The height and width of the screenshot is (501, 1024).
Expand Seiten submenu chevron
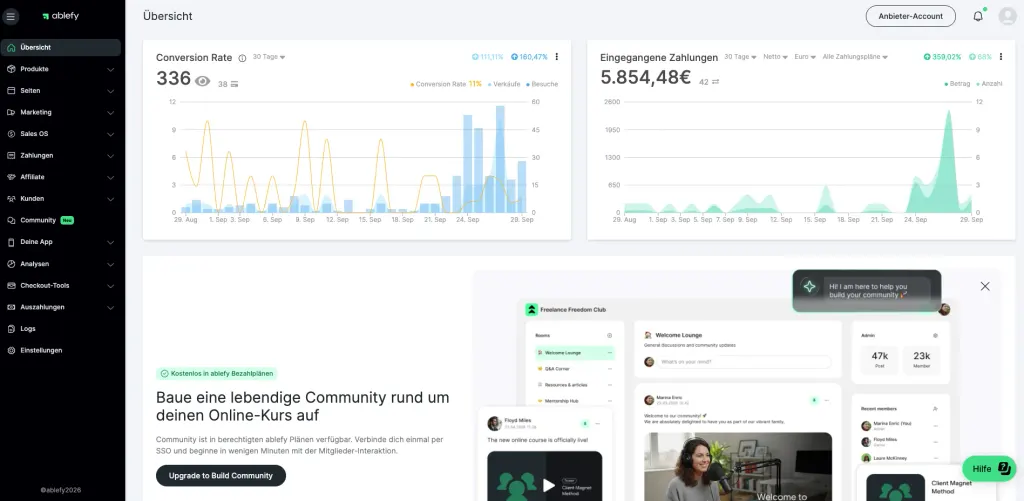click(110, 91)
